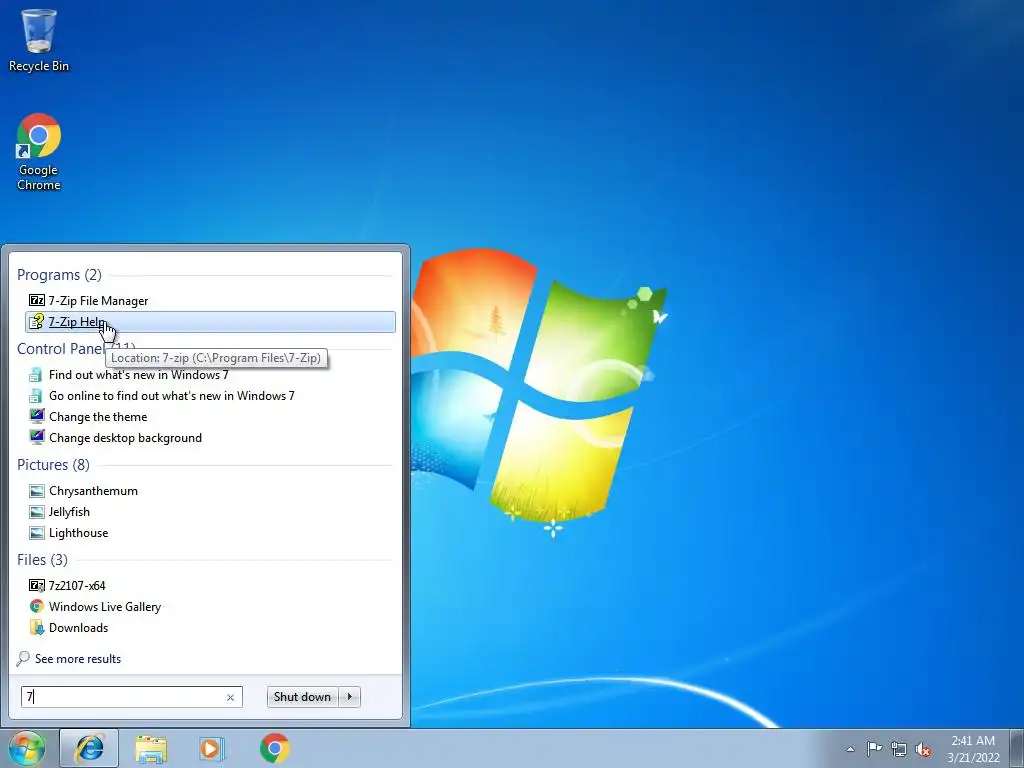1024x768 pixels.
Task: Click the Jellyfish image thumbnail icon
Action: tap(37, 511)
